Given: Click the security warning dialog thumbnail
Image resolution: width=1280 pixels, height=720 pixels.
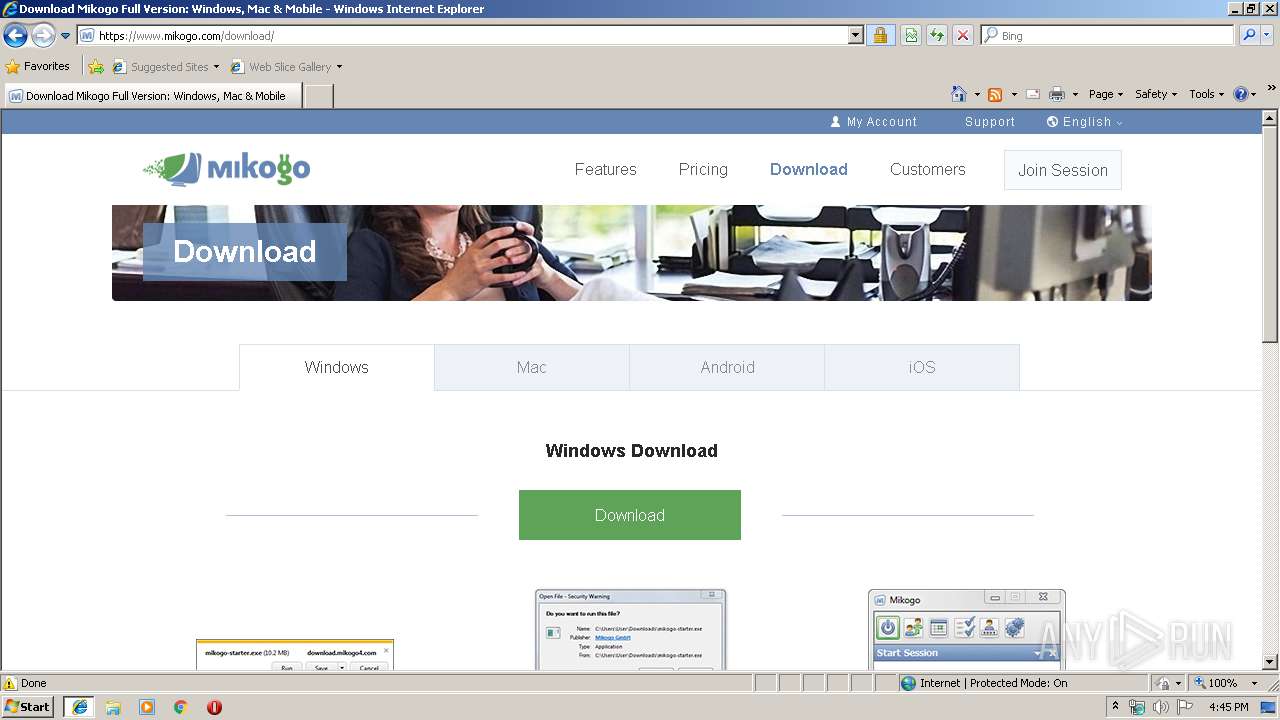Looking at the screenshot, I should (630, 629).
